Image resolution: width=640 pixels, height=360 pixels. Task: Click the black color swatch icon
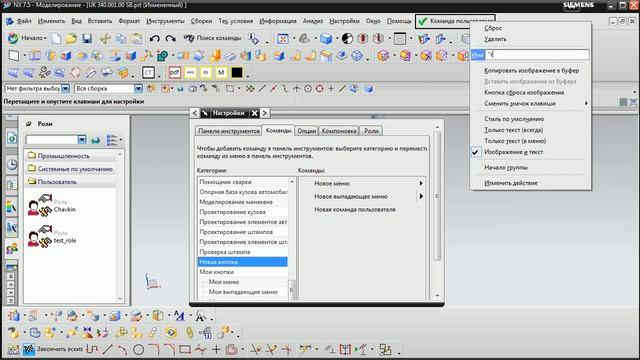click(237, 73)
